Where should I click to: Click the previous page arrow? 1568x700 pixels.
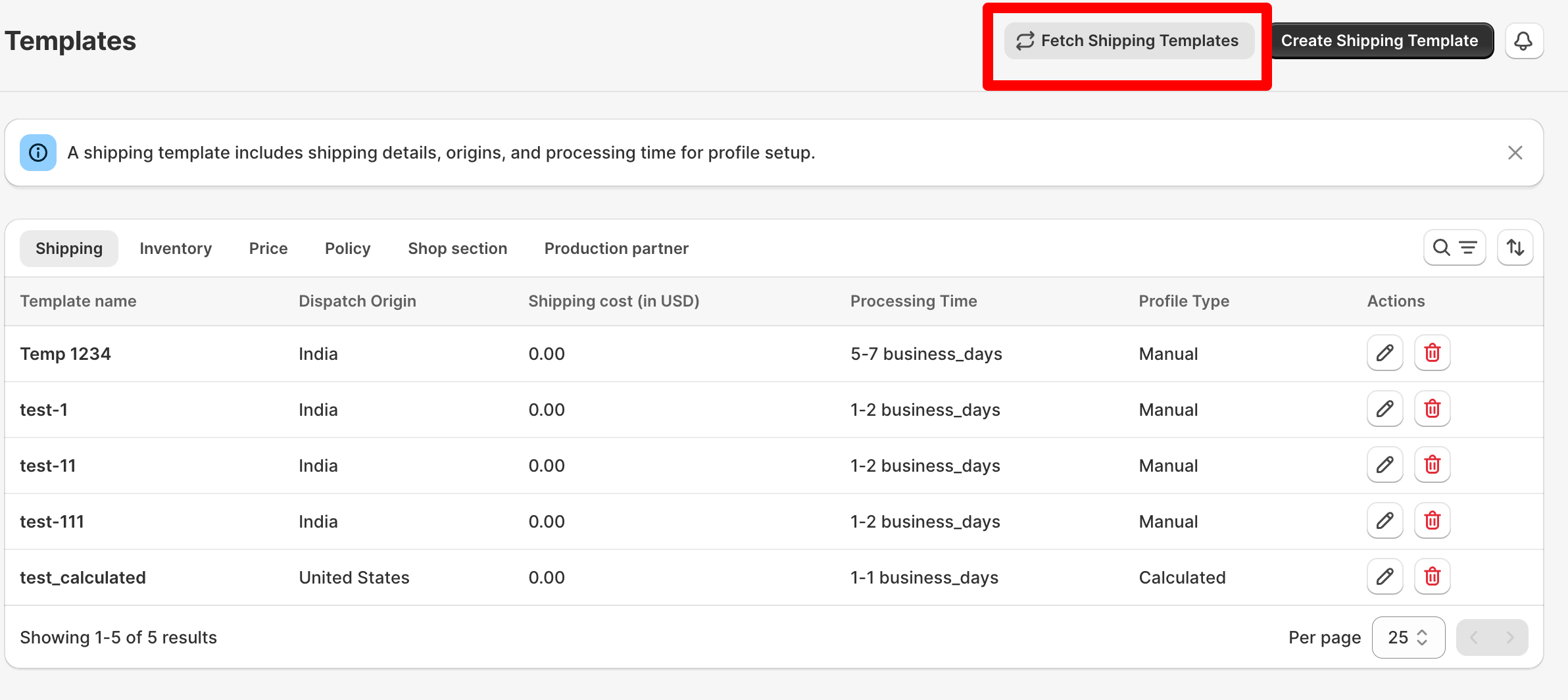[1475, 637]
